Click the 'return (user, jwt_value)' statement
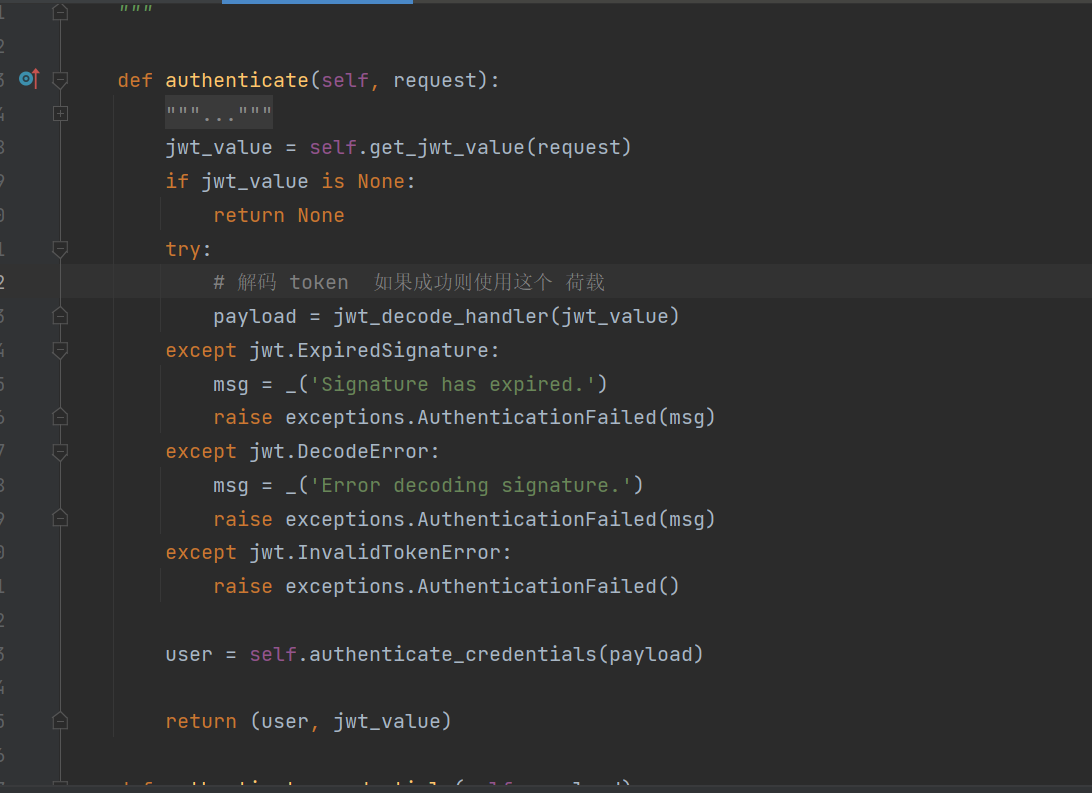1092x793 pixels. [309, 721]
